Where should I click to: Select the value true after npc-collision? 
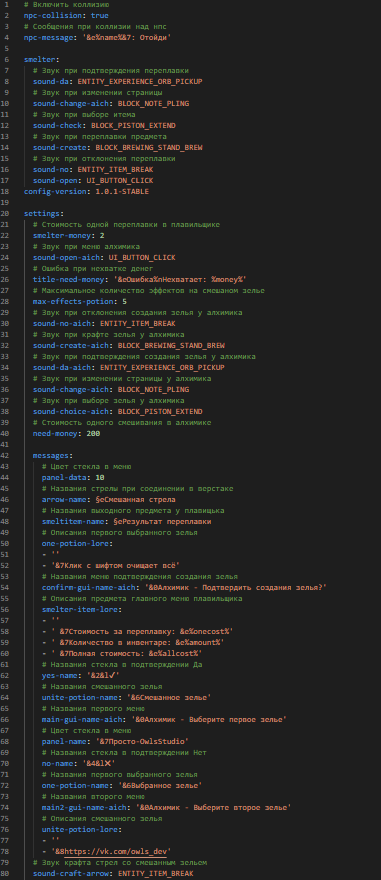point(100,16)
